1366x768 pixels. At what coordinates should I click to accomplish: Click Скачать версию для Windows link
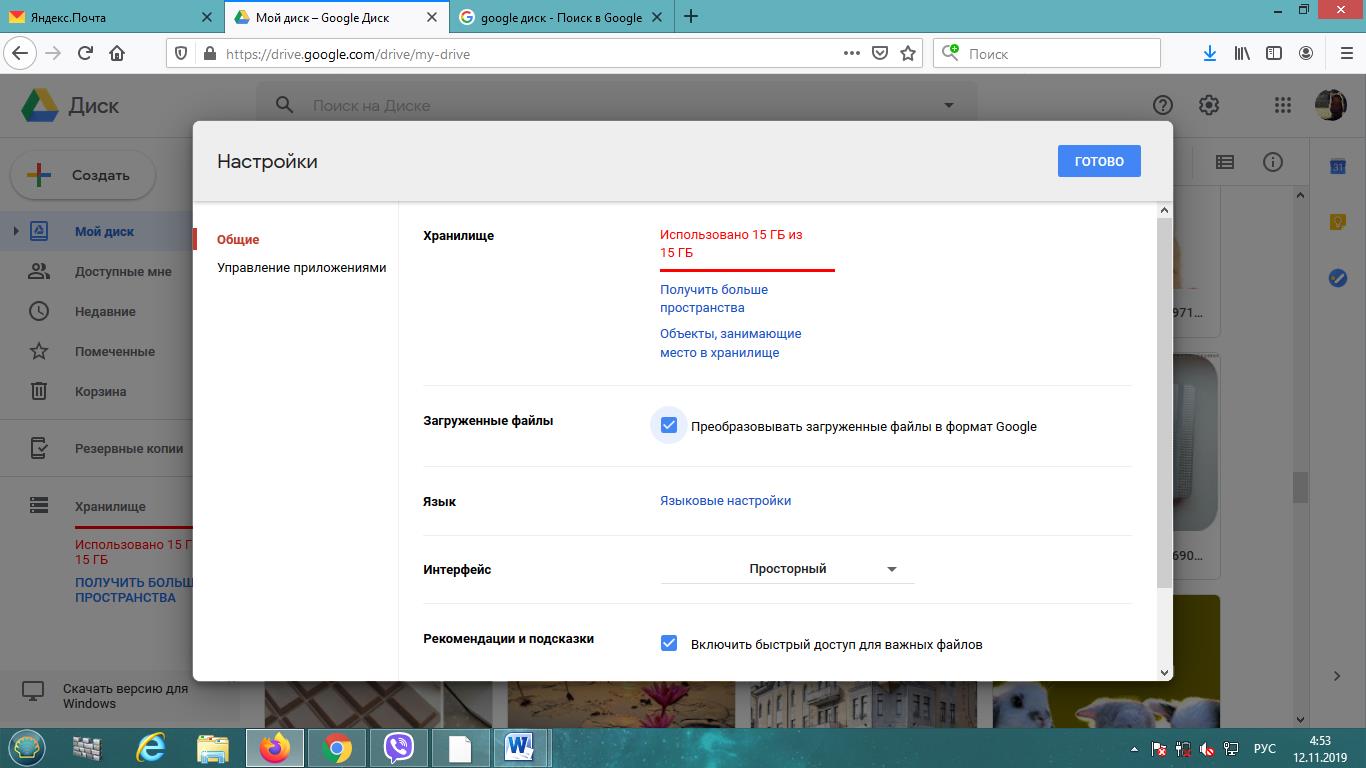125,696
